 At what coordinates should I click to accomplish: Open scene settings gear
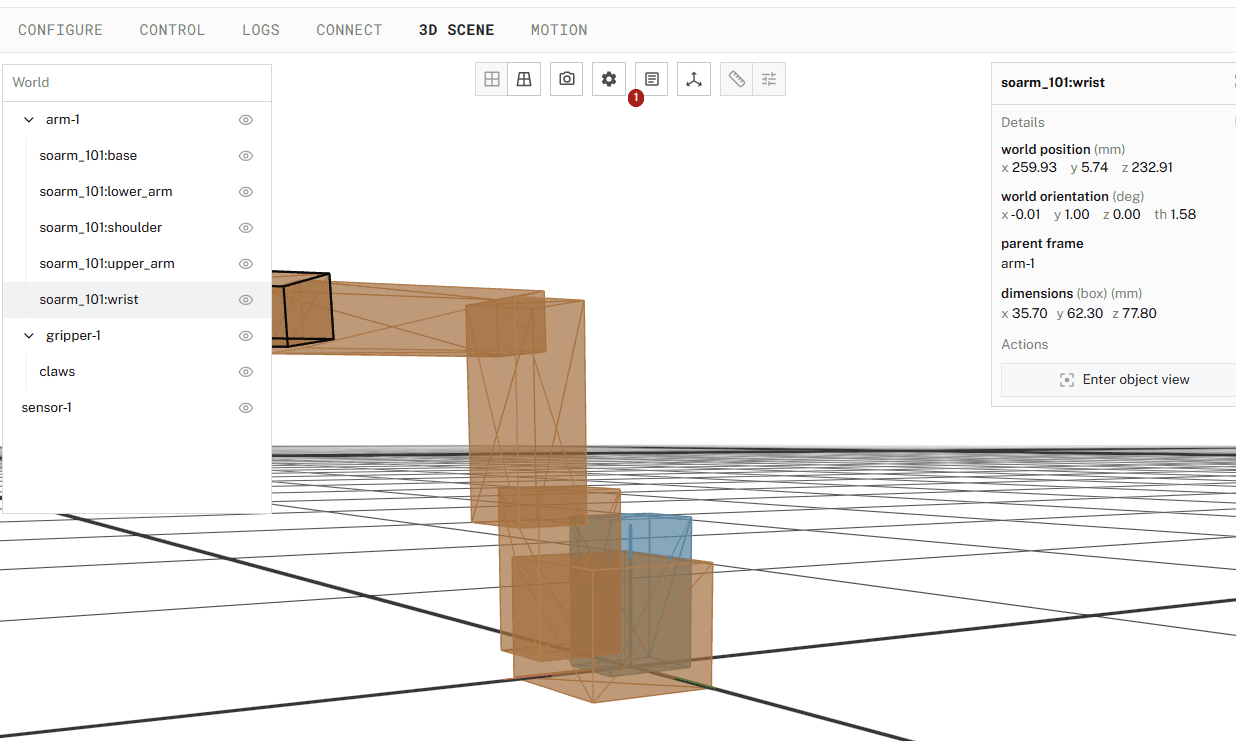click(x=609, y=79)
